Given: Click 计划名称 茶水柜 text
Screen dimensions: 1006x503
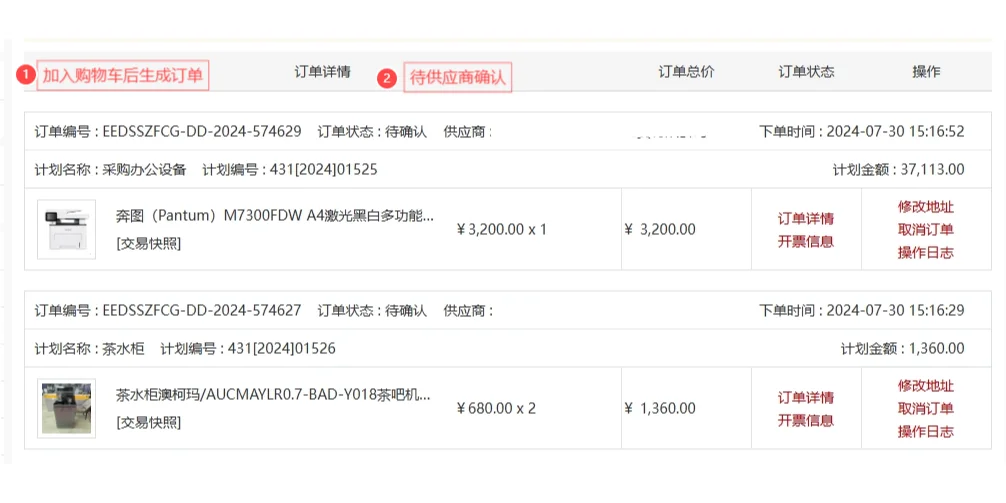Looking at the screenshot, I should click(89, 349).
